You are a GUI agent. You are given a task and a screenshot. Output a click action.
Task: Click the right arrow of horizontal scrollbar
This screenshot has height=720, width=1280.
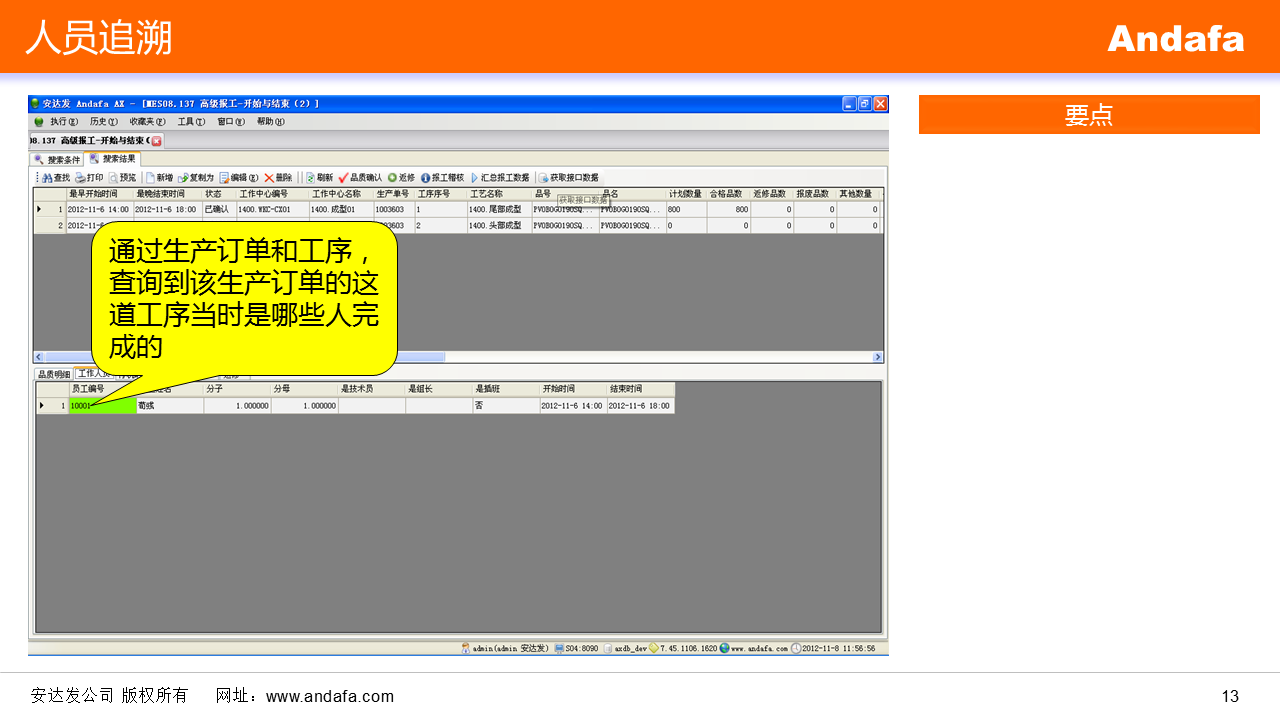coord(878,357)
